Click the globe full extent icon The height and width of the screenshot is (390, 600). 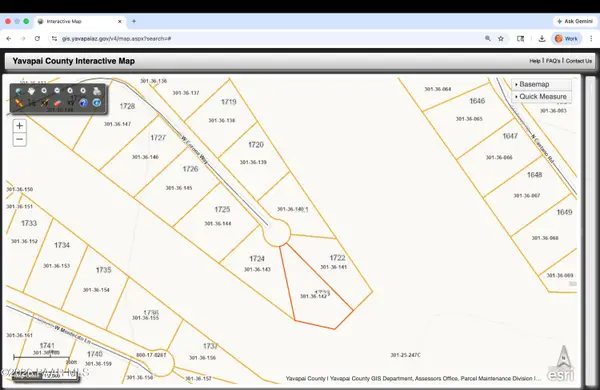[18, 91]
